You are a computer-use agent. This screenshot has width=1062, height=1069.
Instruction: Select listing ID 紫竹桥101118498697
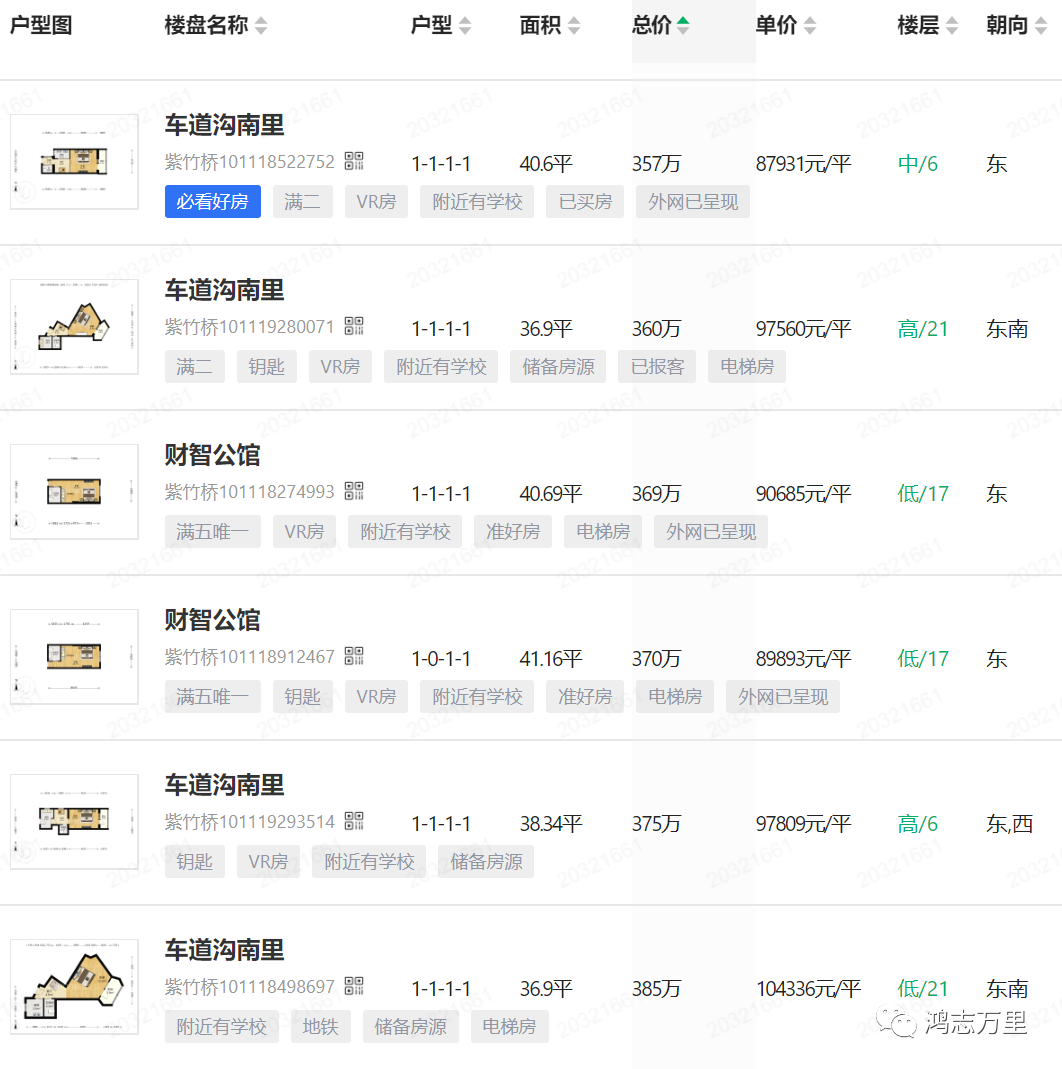coord(249,987)
